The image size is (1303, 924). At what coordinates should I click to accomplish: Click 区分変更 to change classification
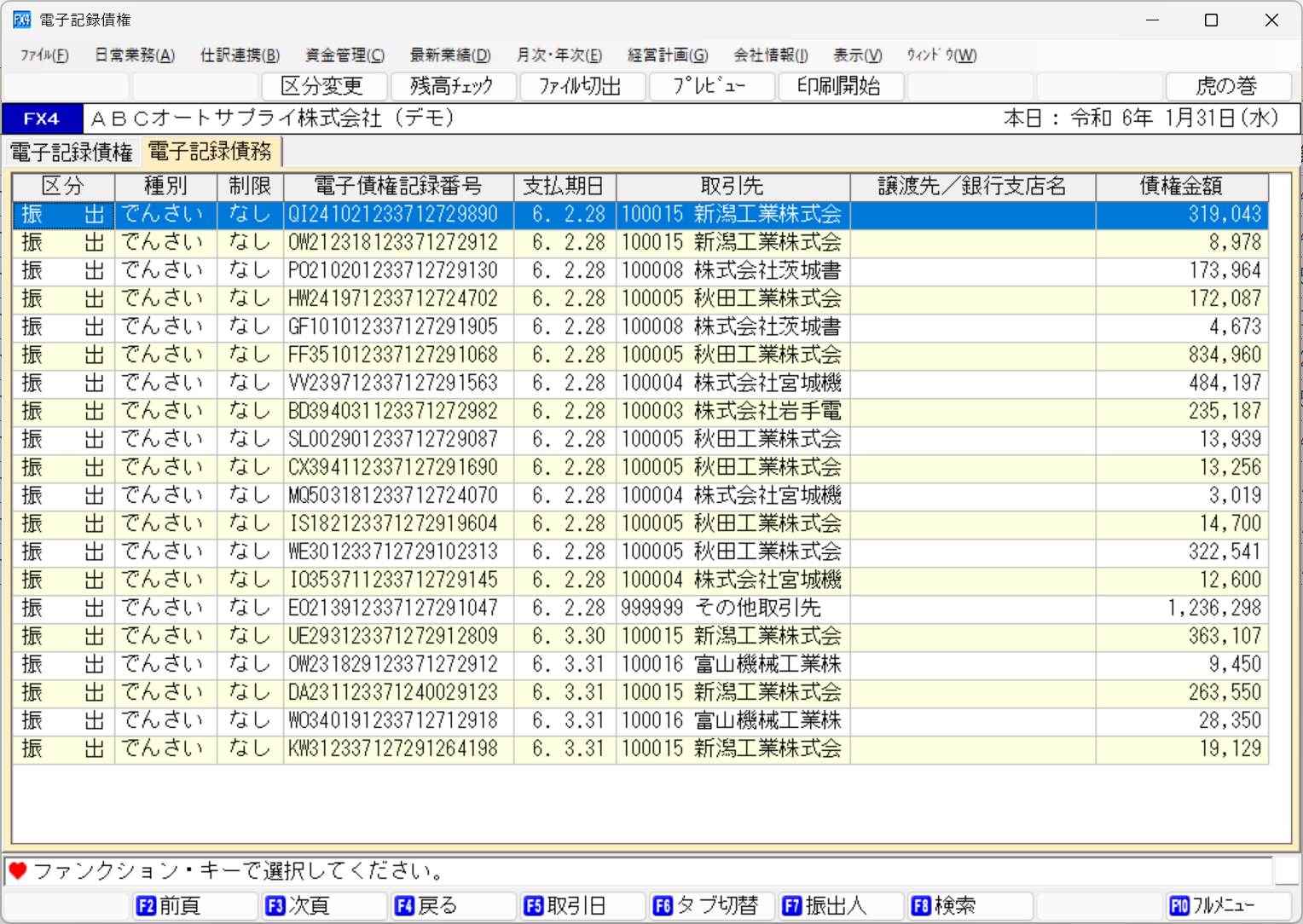coord(324,86)
